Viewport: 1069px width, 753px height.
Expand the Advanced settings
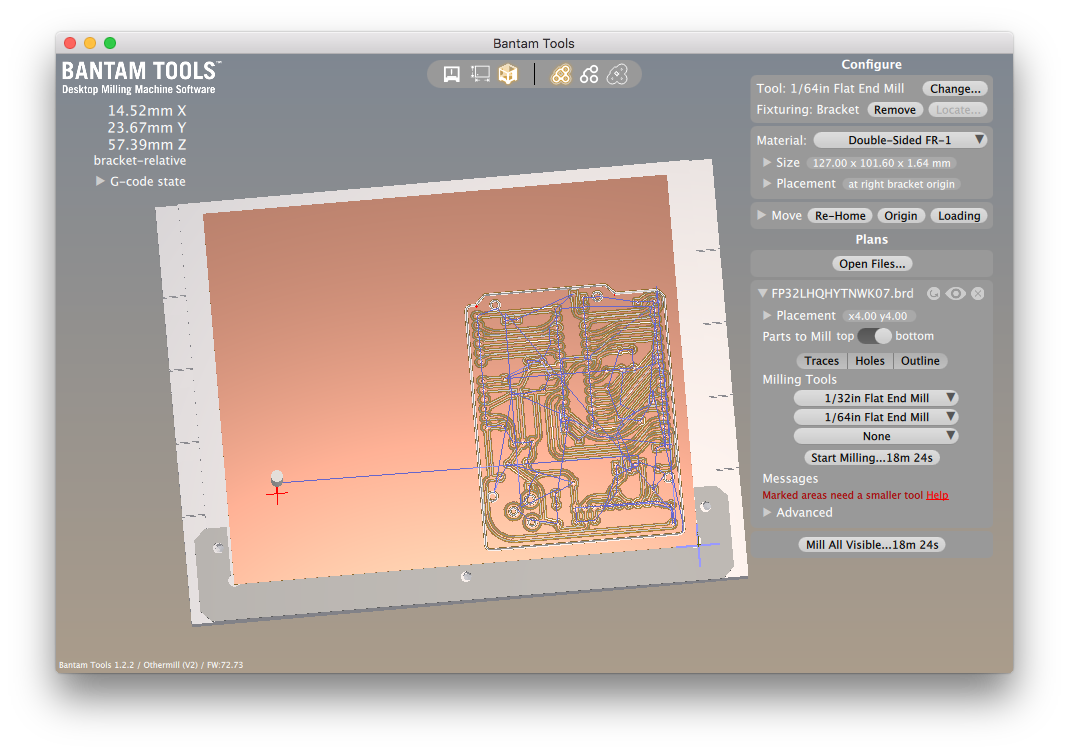(767, 512)
